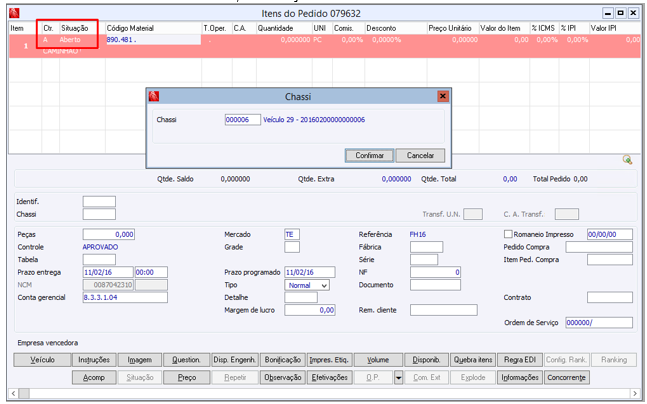Click Conta gerencial field 8.3.3.1.04
This screenshot has width=647, height=404.
(x=125, y=298)
